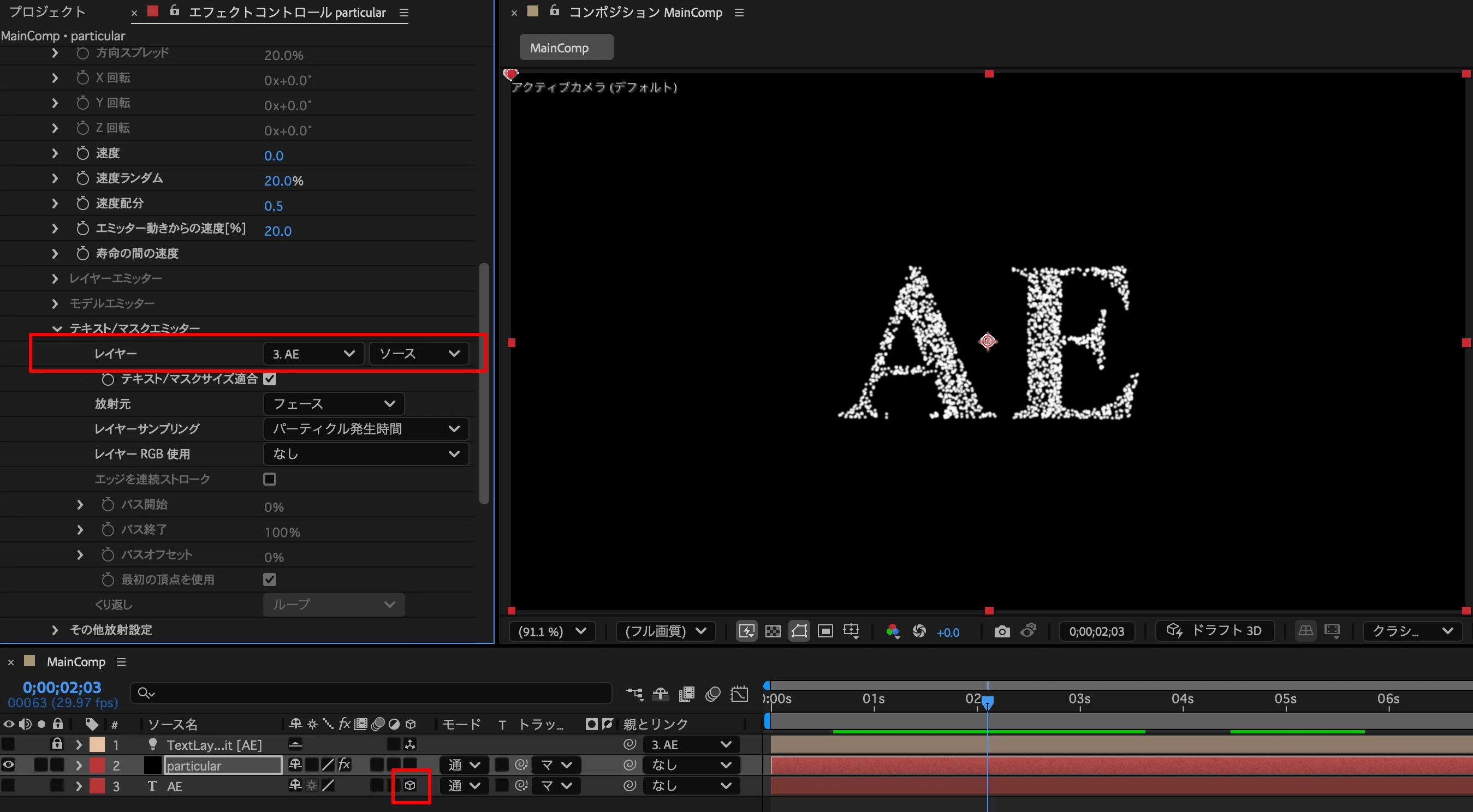Toggle the 3D layer cube on AE layer
The width and height of the screenshot is (1473, 812).
(x=410, y=786)
